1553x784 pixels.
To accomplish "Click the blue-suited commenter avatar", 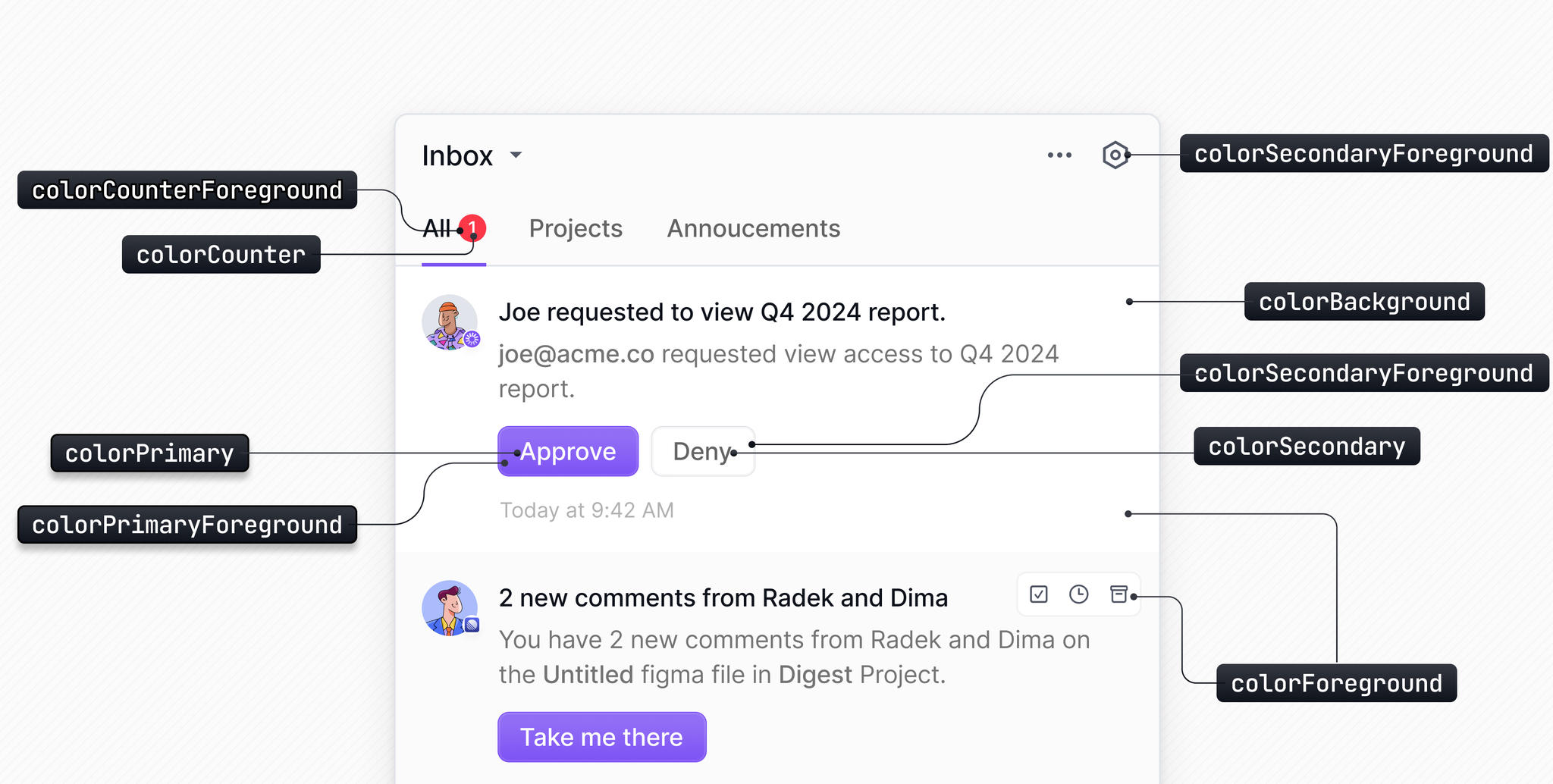I will [450, 608].
